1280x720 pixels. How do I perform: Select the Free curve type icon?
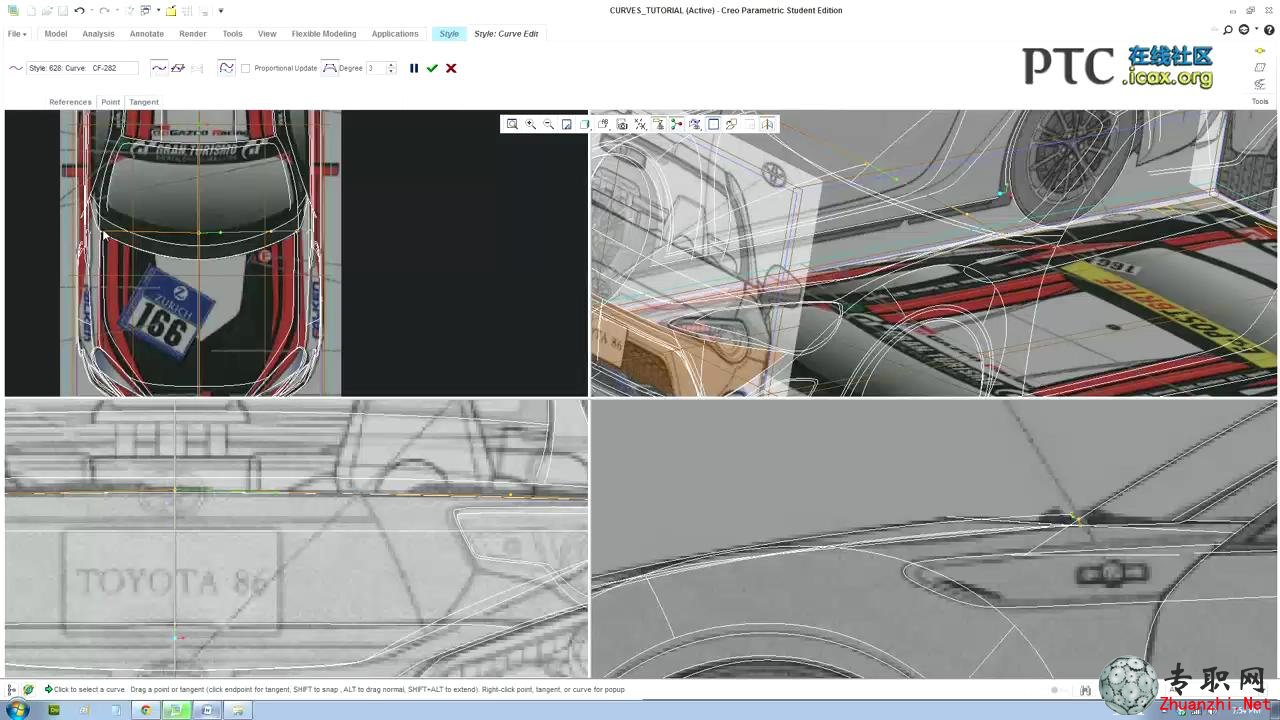(x=159, y=68)
